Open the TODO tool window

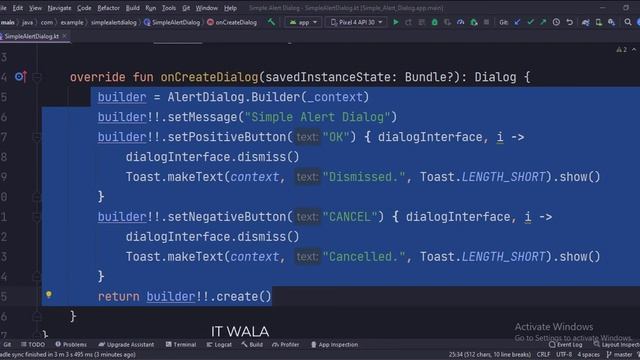(33, 344)
